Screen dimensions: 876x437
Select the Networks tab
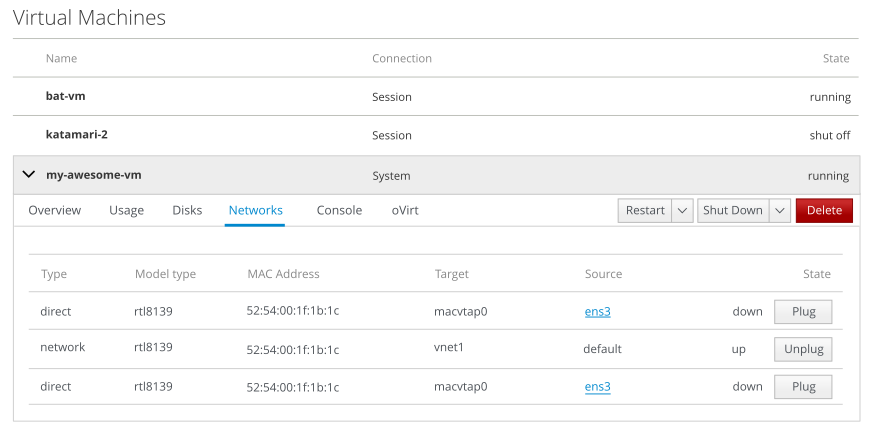(x=255, y=211)
